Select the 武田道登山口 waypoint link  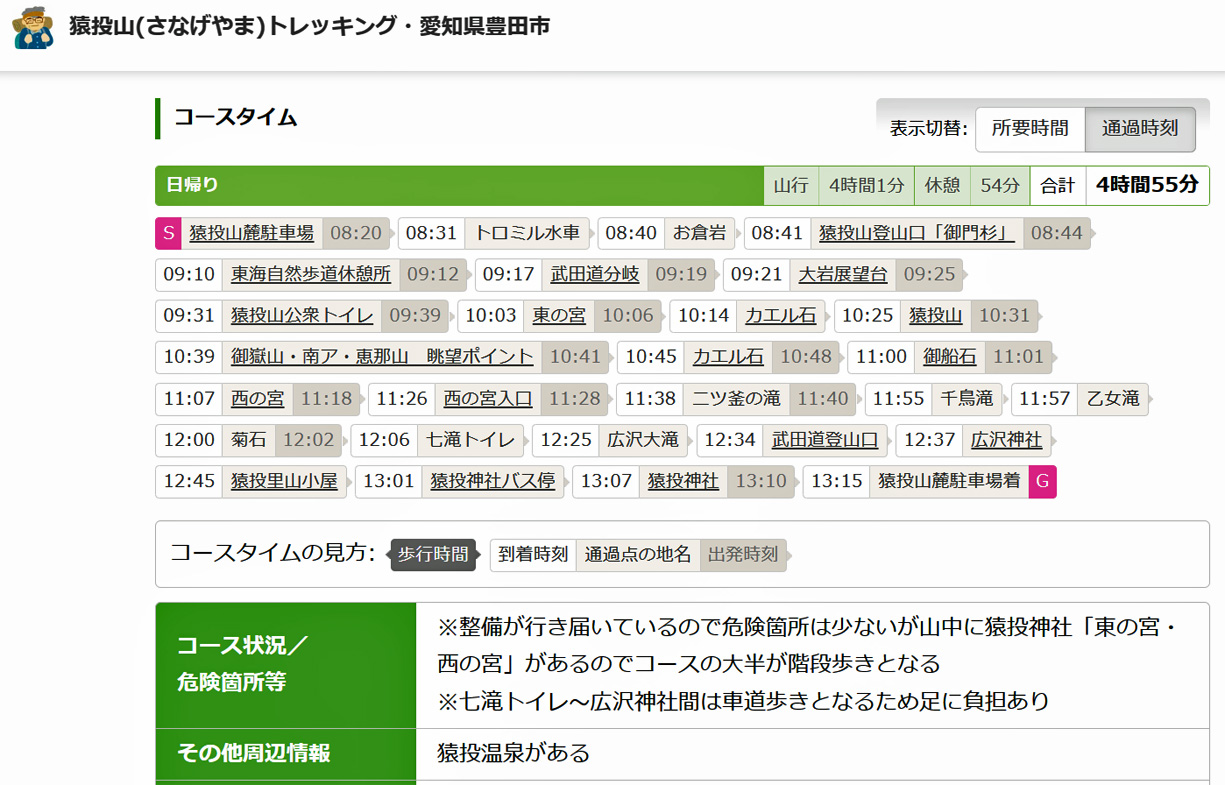coord(825,440)
